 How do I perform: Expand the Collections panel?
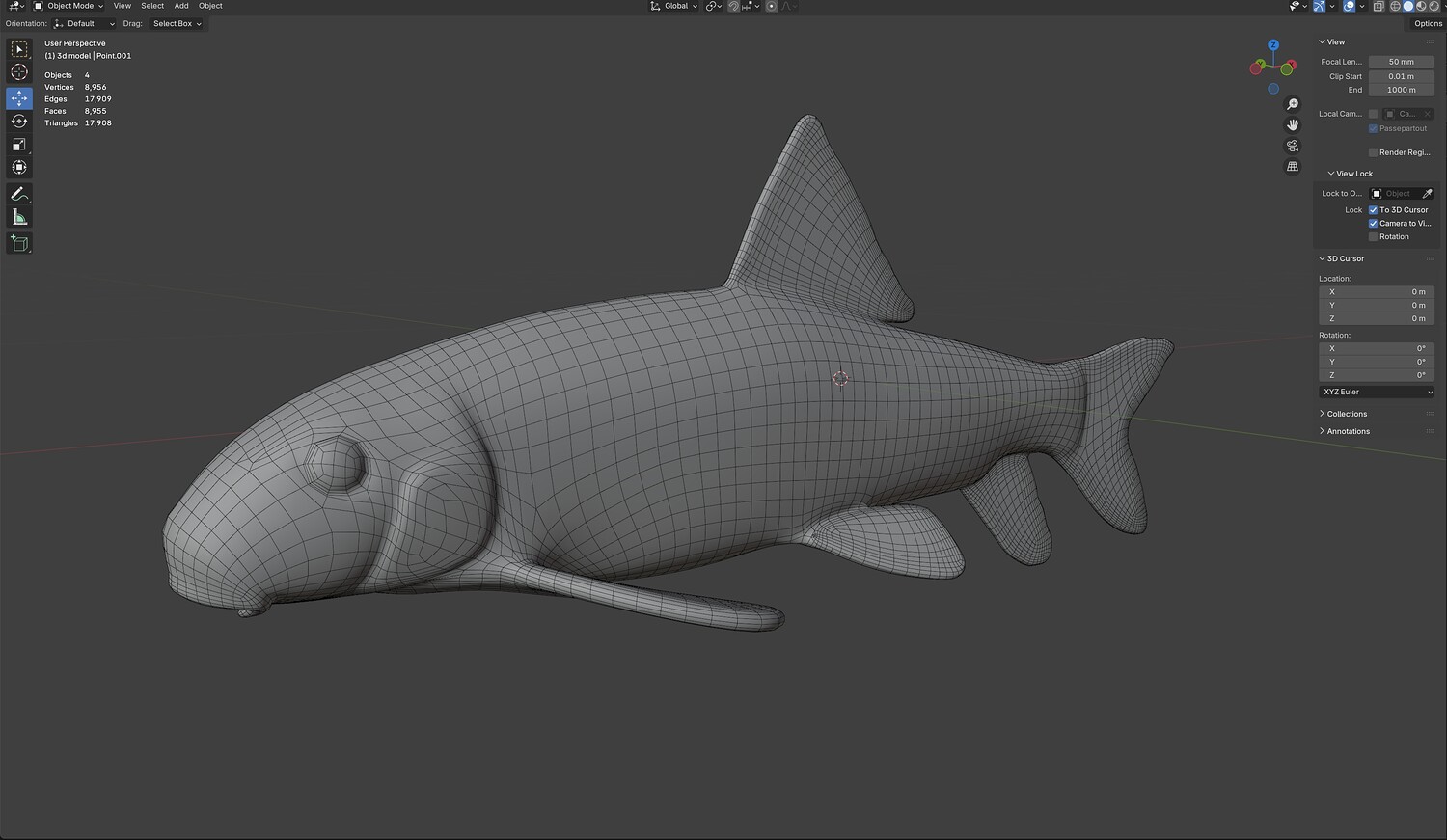coord(1343,414)
